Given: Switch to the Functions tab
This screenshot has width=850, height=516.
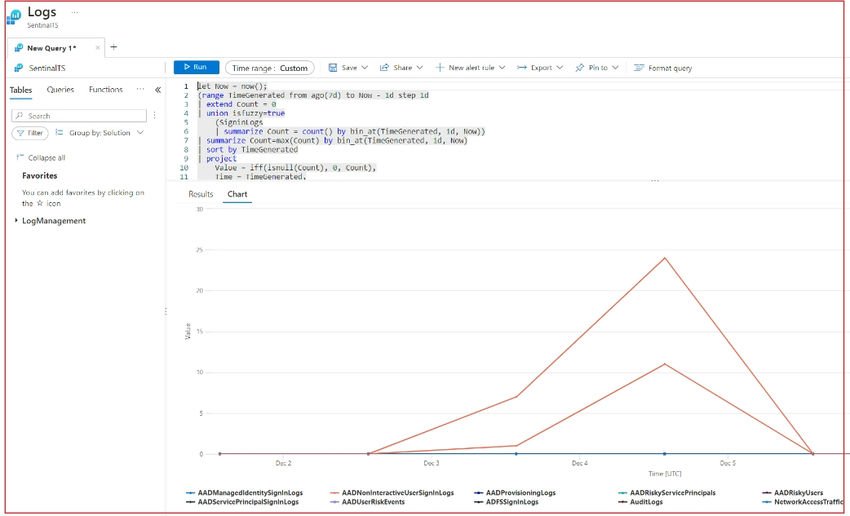Looking at the screenshot, I should point(106,90).
